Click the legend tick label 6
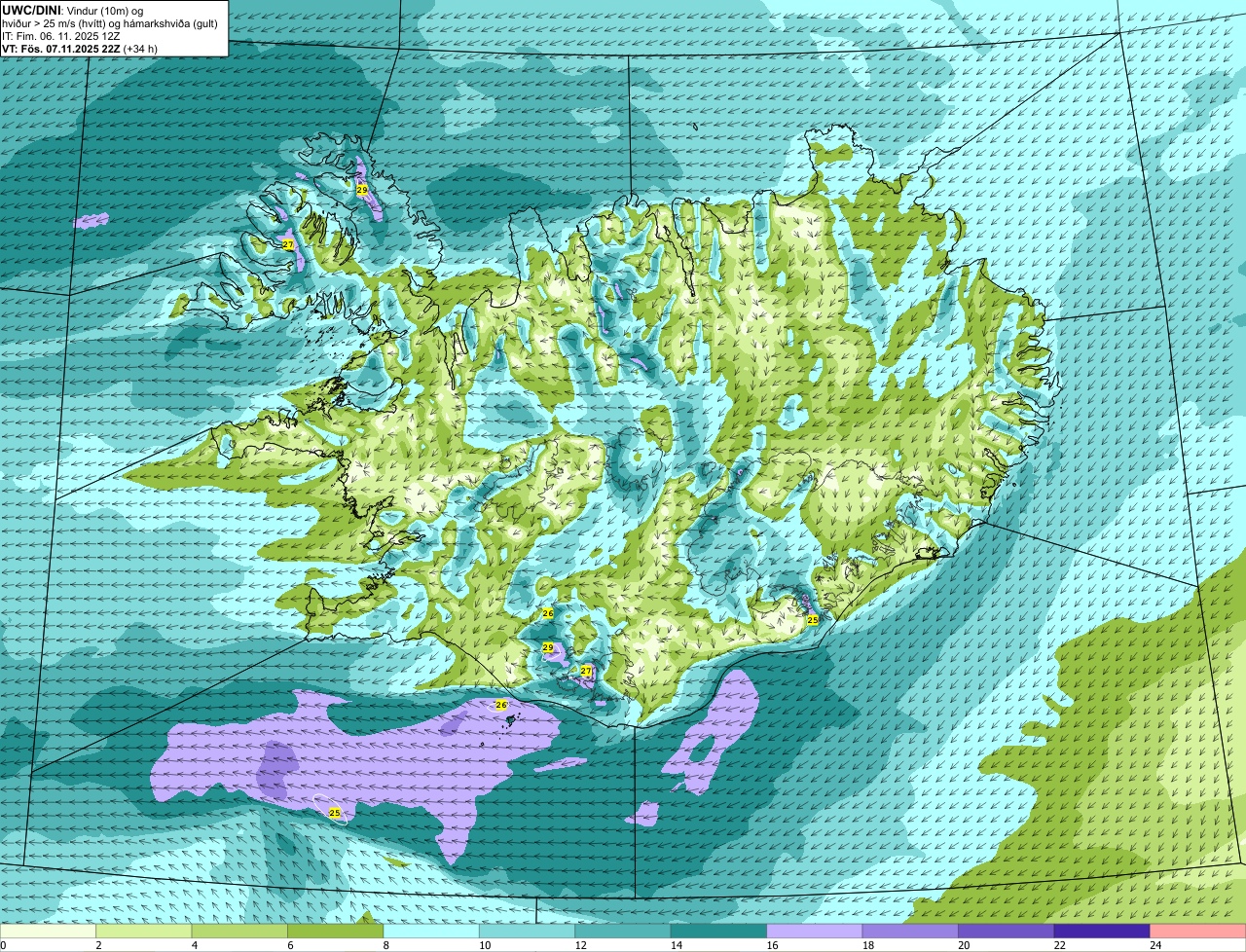This screenshot has height=952, width=1246. pos(290,945)
